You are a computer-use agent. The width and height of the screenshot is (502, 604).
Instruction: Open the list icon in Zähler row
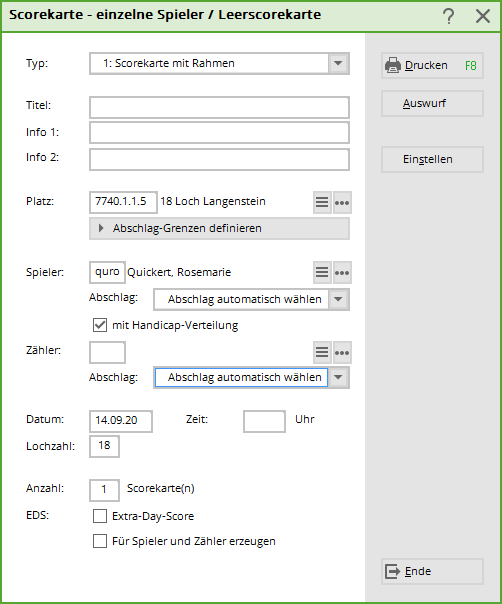[322, 352]
